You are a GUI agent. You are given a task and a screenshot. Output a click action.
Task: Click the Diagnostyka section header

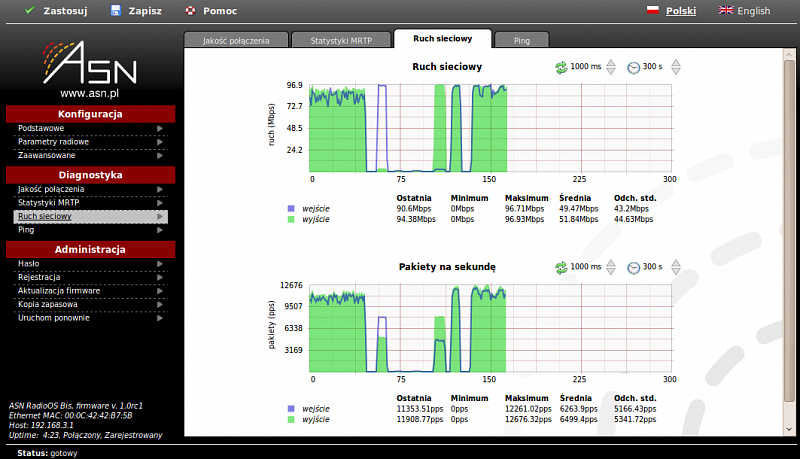click(90, 175)
